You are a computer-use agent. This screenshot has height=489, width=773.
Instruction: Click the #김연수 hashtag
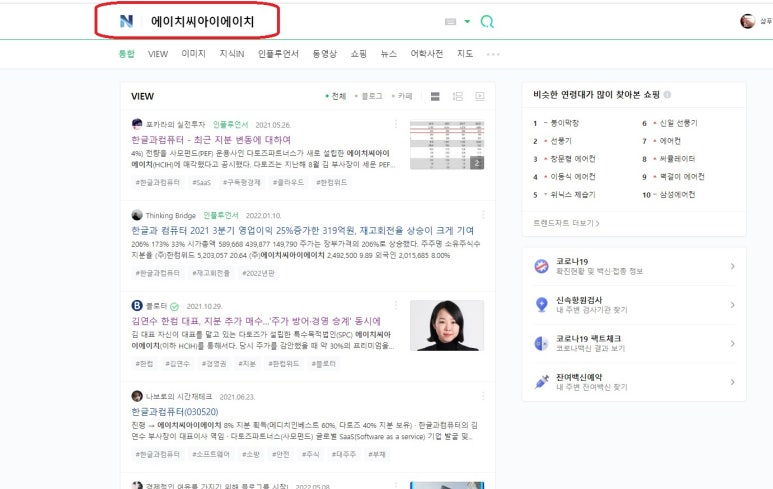click(x=177, y=364)
